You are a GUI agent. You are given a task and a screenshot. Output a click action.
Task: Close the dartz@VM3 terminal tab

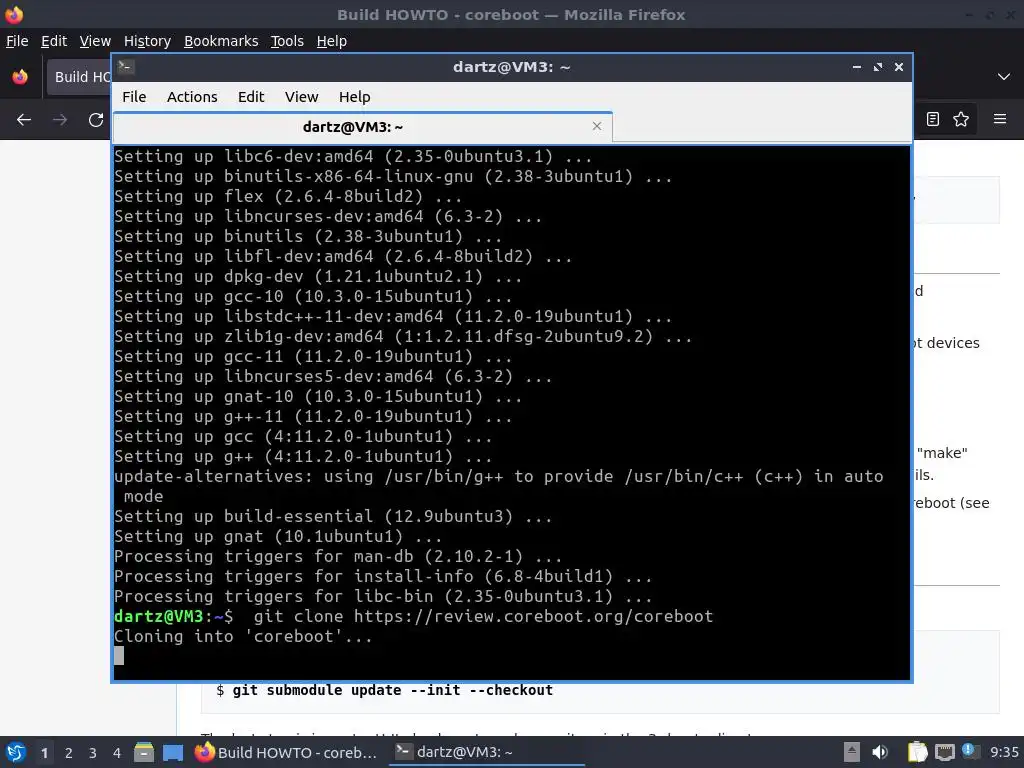(596, 126)
